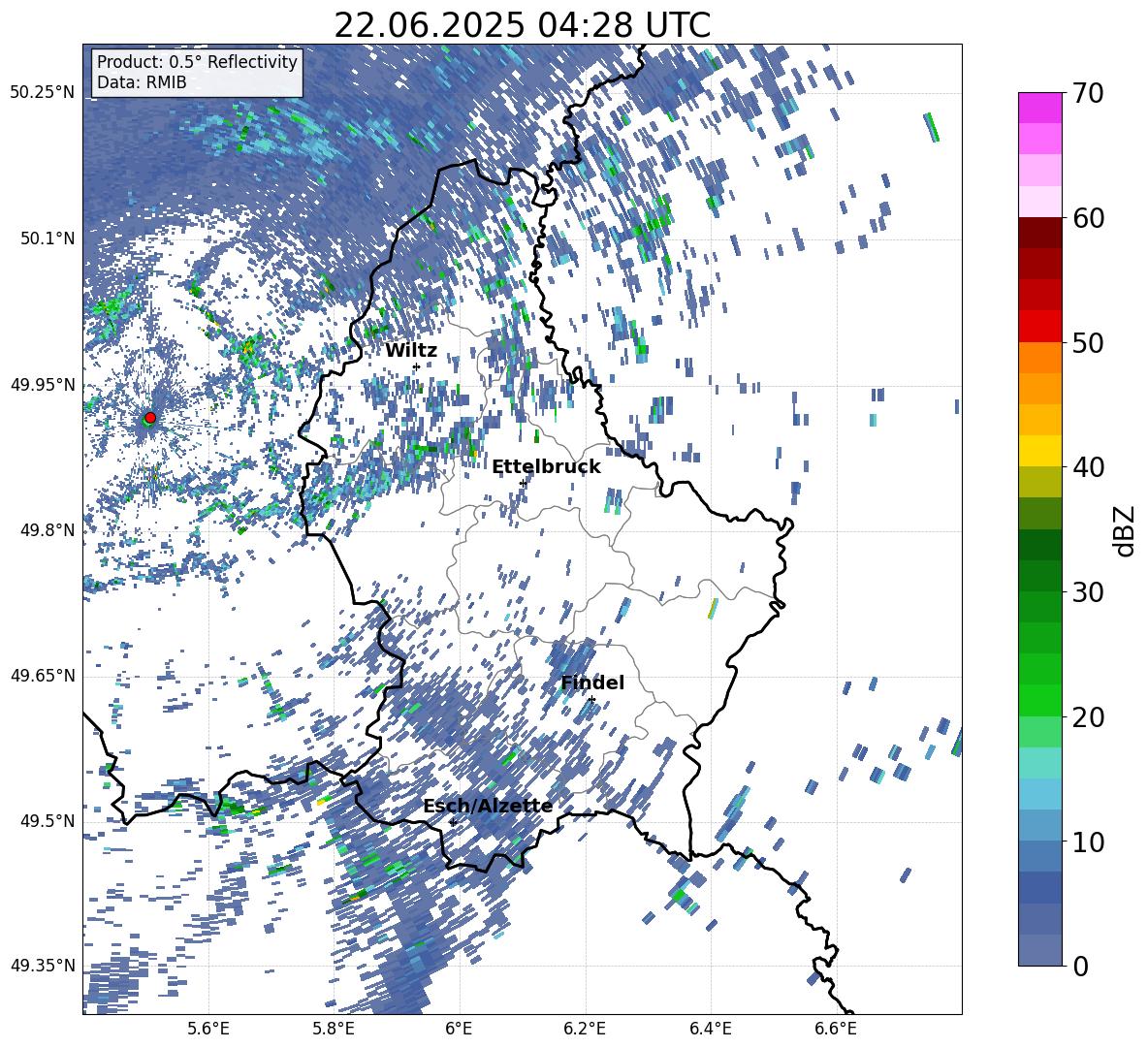Screen dimensions: 1148x1048
Task: Click the Data: RMIB text
Action: pos(142,82)
